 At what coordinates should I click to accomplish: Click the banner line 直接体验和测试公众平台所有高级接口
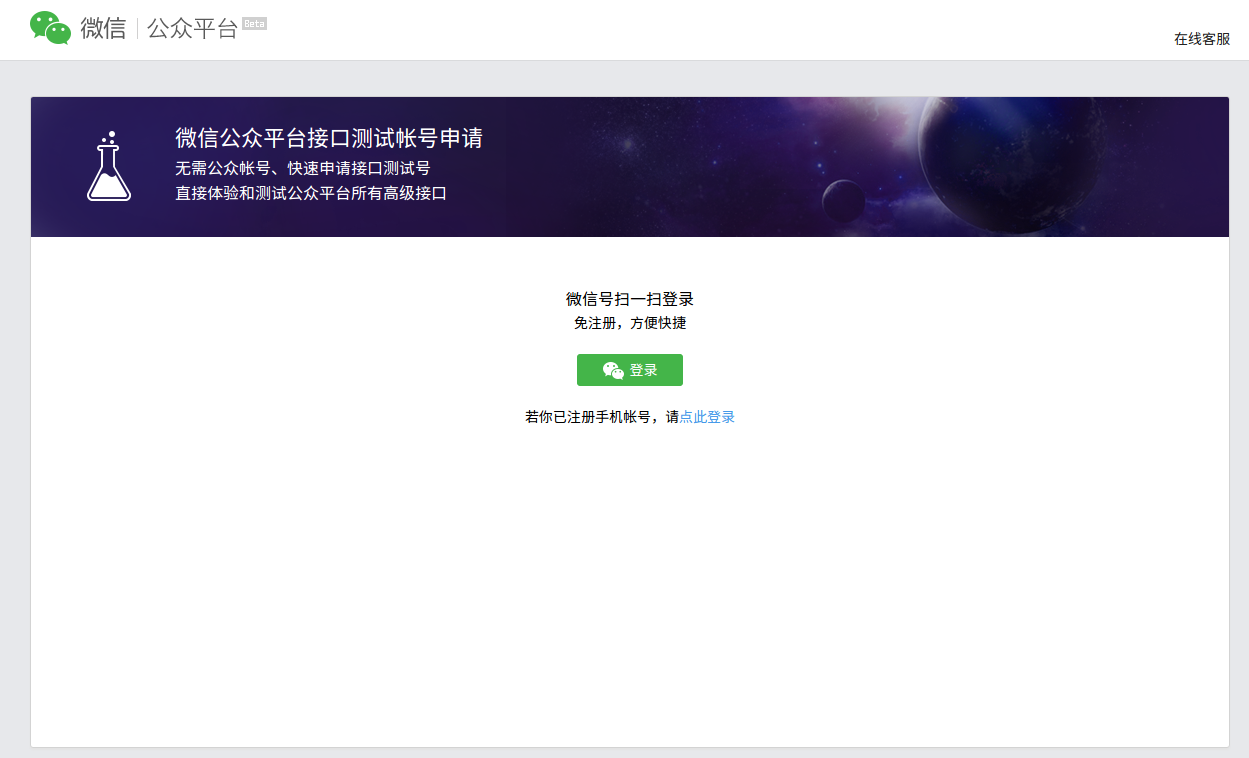pyautogui.click(x=310, y=193)
